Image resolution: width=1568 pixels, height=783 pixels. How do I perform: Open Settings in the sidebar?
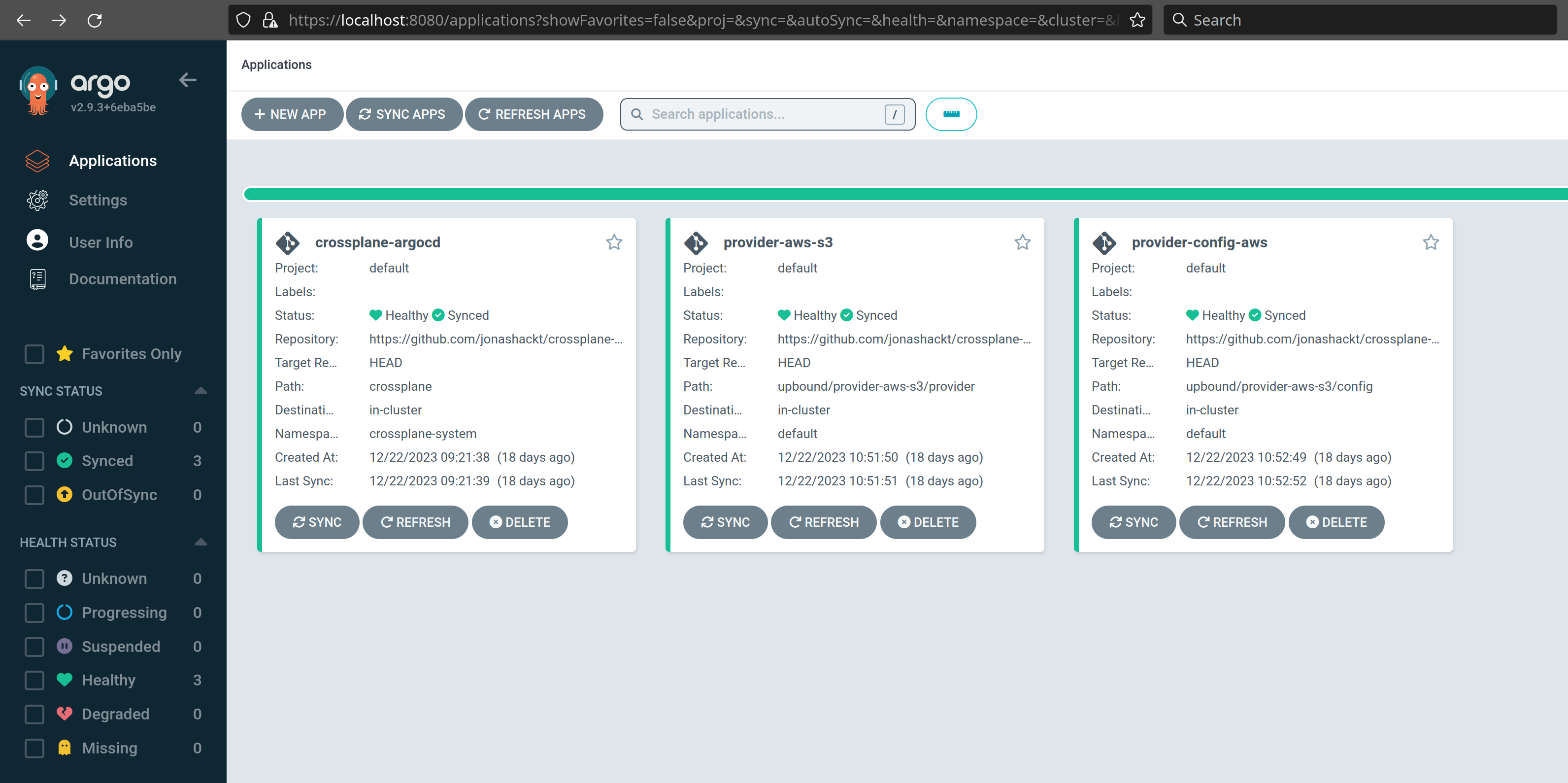click(98, 200)
